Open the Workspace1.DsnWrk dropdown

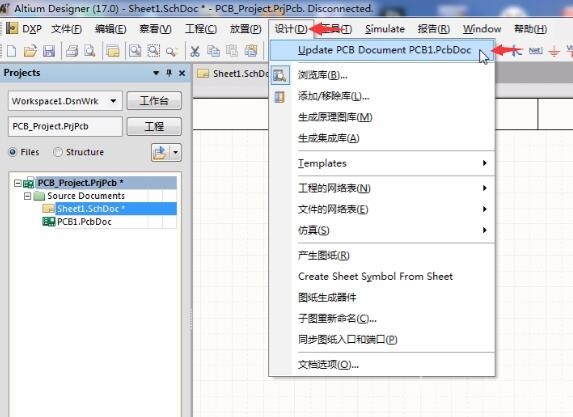113,101
